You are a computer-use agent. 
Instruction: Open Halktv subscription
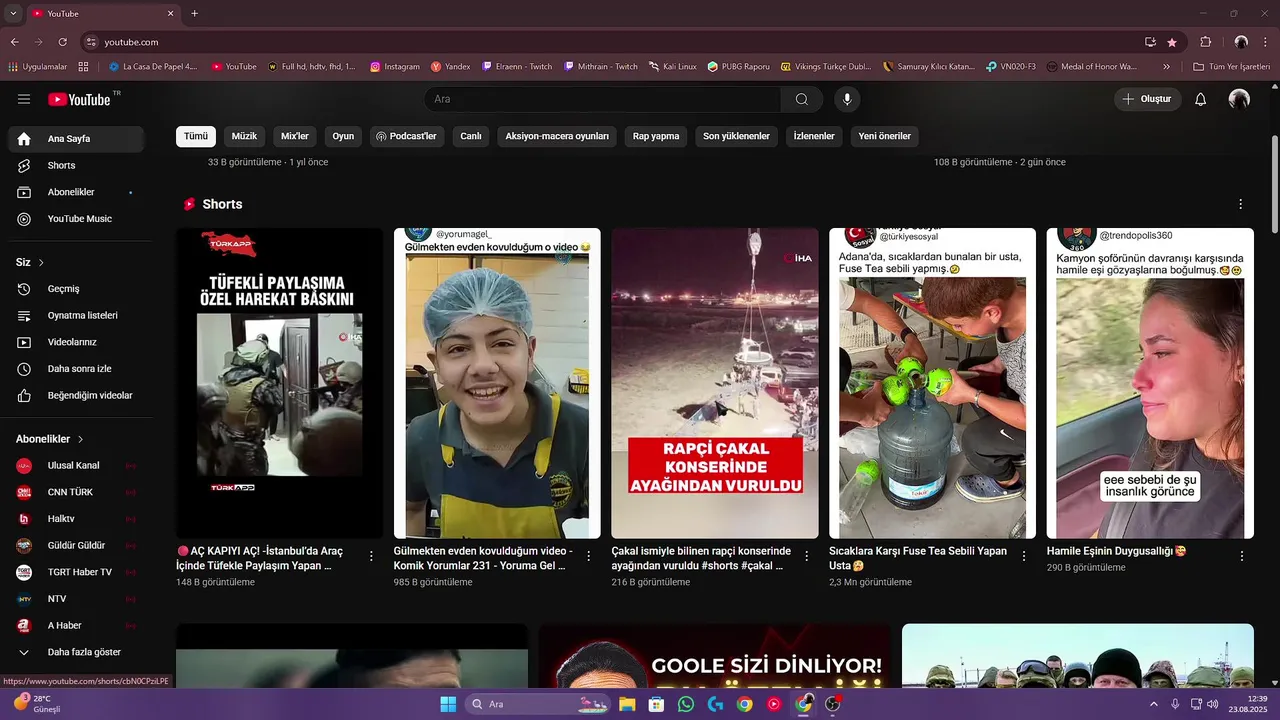tap(76, 519)
